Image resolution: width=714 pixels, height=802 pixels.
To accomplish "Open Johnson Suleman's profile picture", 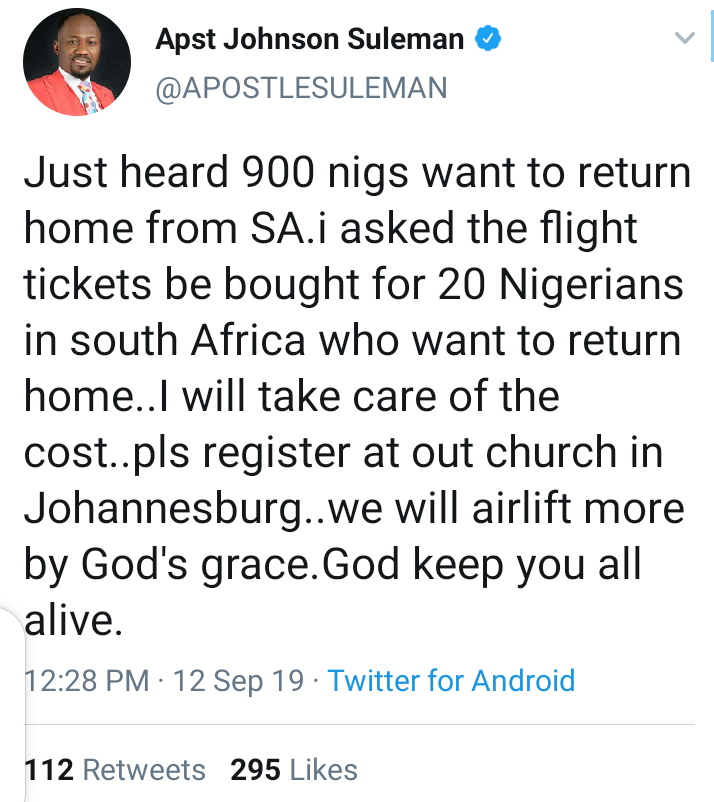I will click(76, 66).
